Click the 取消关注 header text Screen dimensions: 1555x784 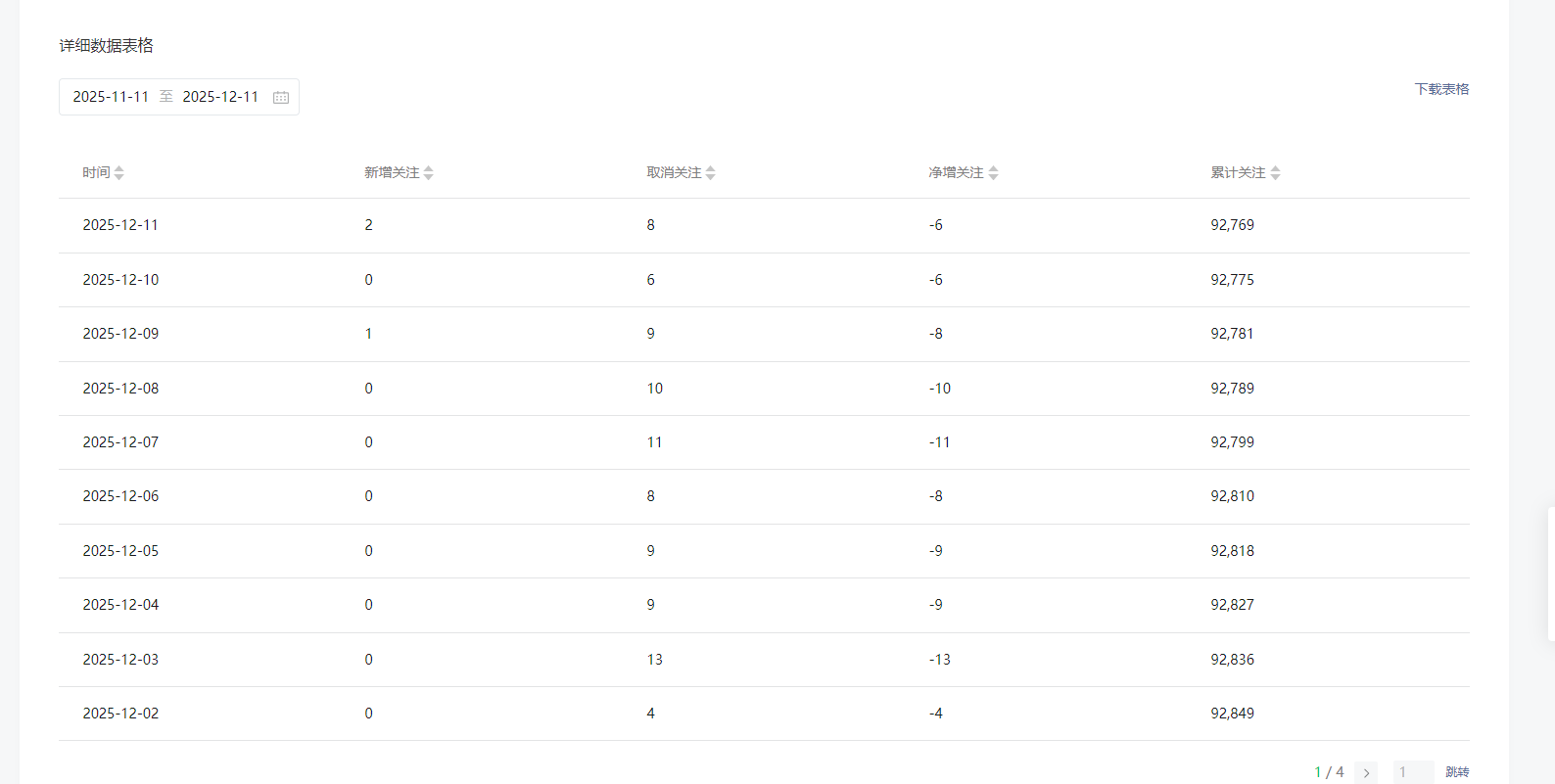point(674,173)
